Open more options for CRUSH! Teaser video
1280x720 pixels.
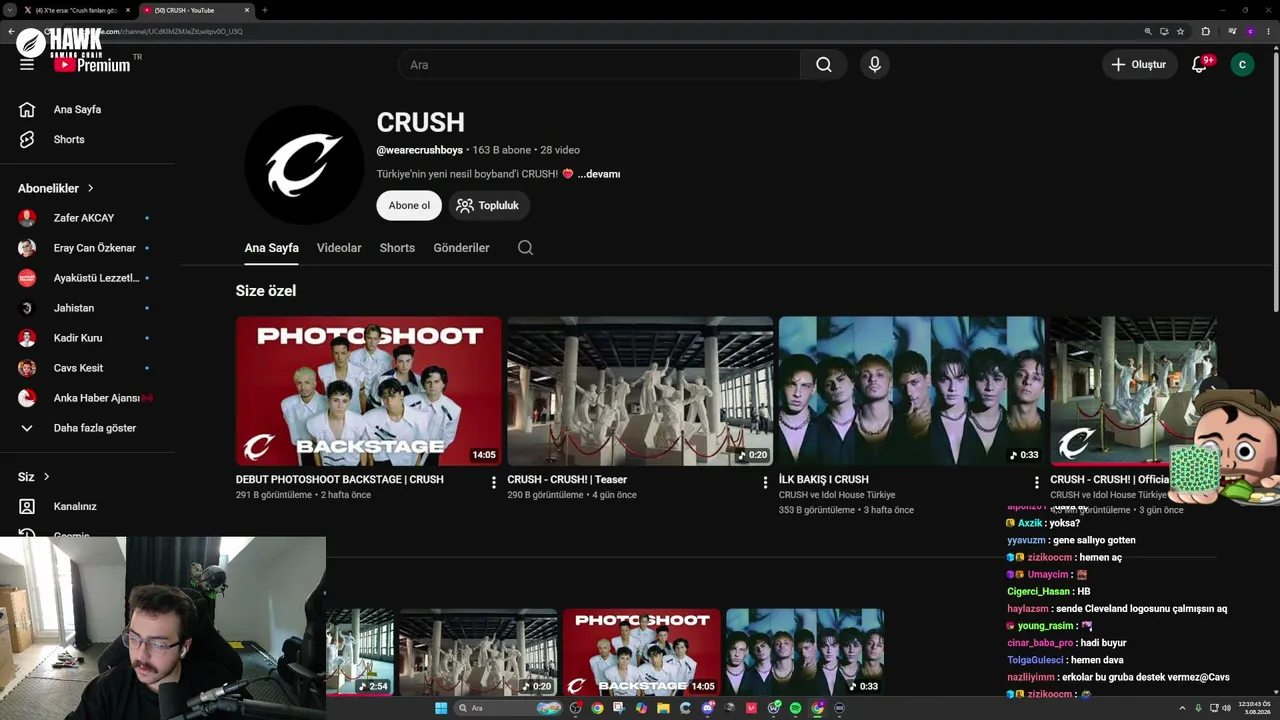click(765, 482)
